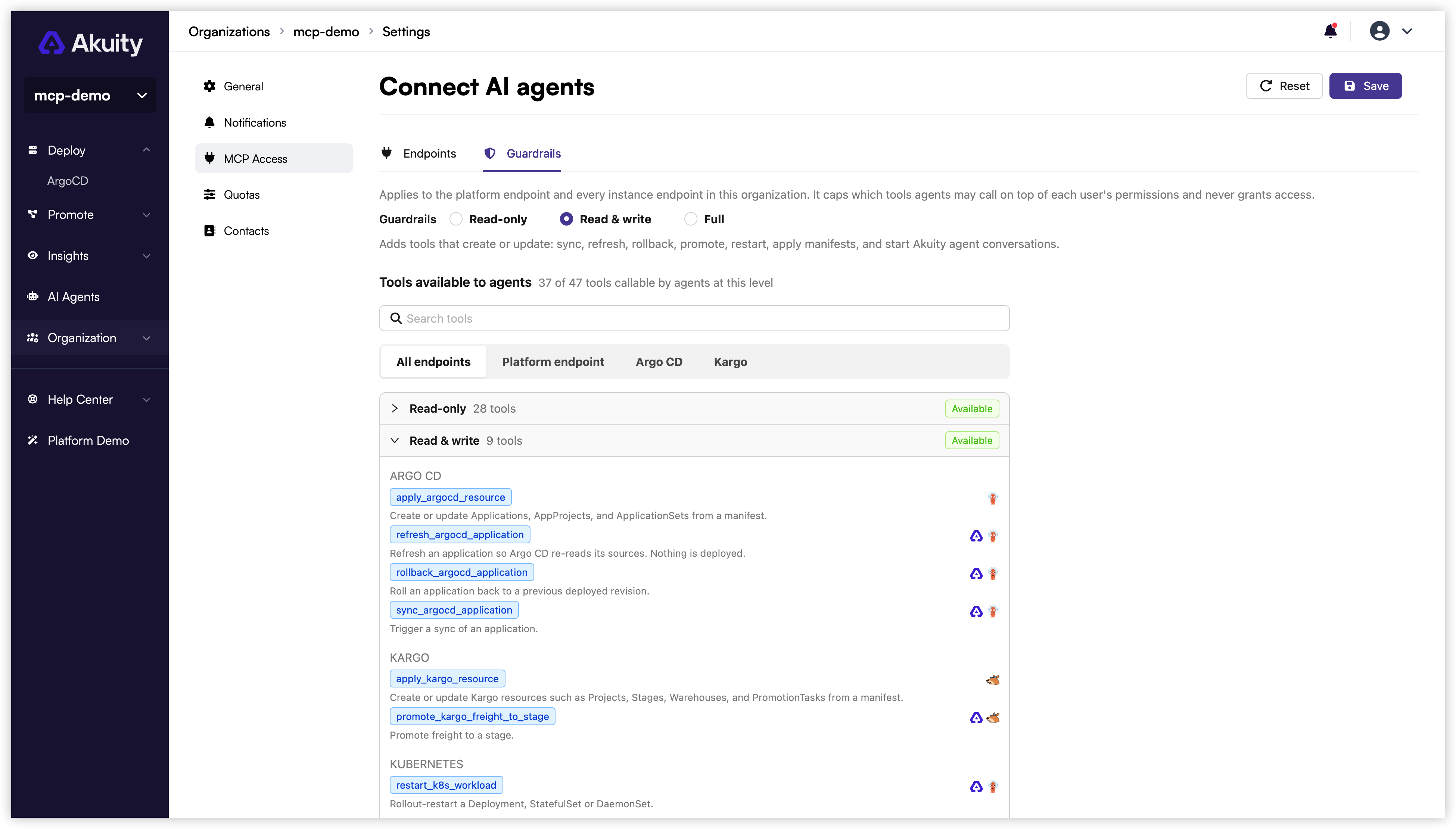Click the General settings gear icon
Image resolution: width=1456 pixels, height=829 pixels.
coord(209,86)
